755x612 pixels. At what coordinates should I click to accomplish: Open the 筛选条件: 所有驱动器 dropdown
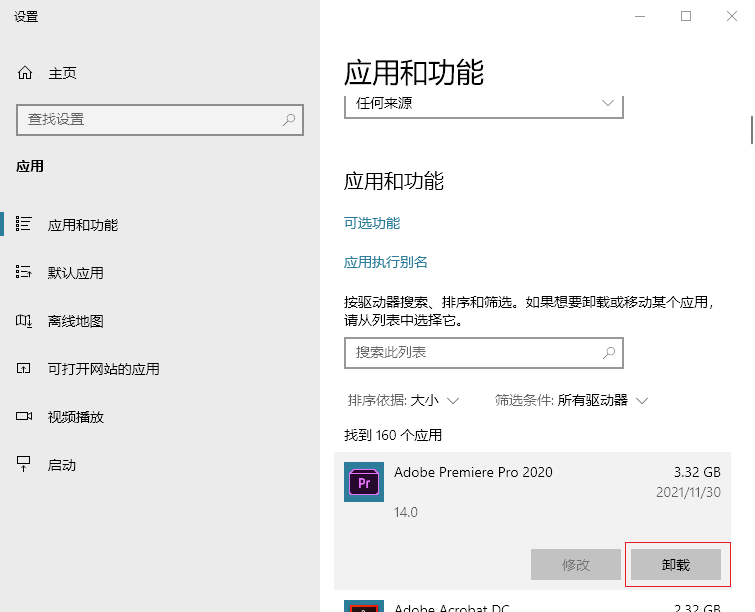(x=571, y=401)
